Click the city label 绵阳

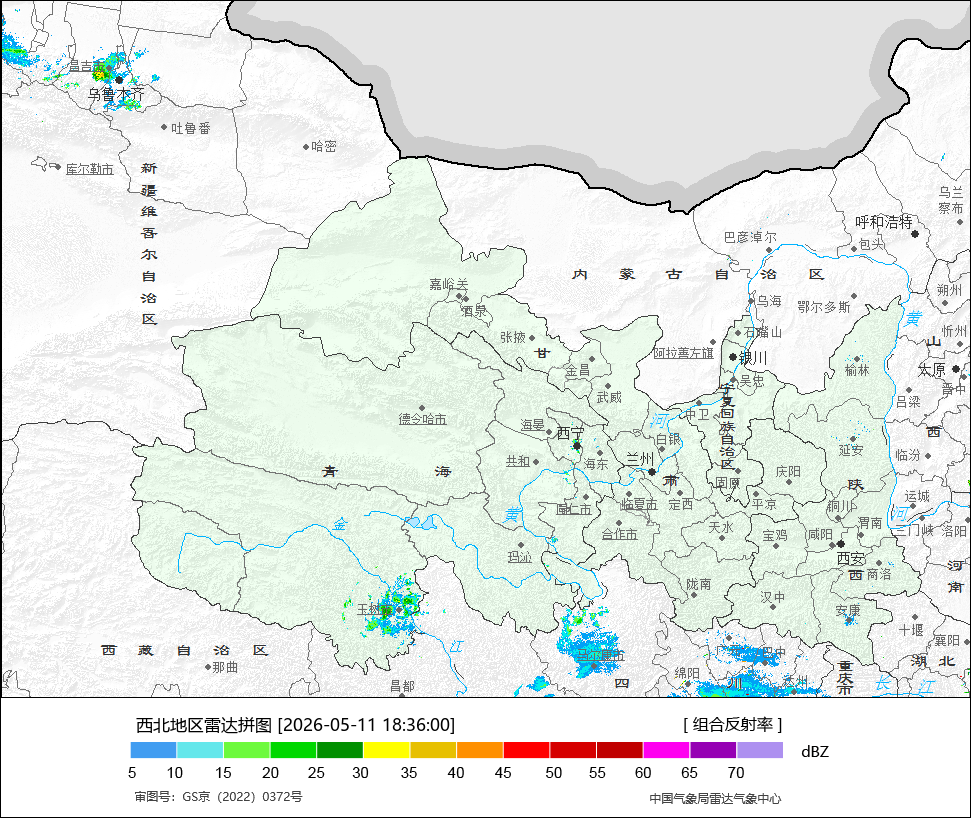click(687, 672)
